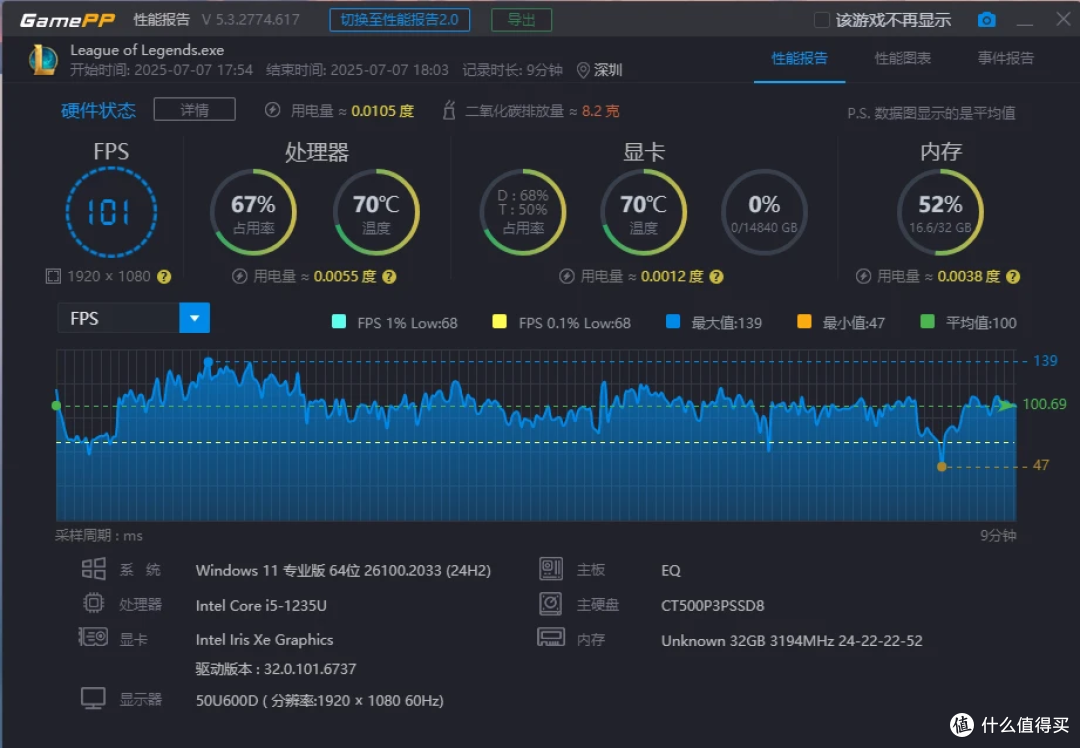Click the League of Legends.exe title
The height and width of the screenshot is (748, 1080).
[147, 50]
